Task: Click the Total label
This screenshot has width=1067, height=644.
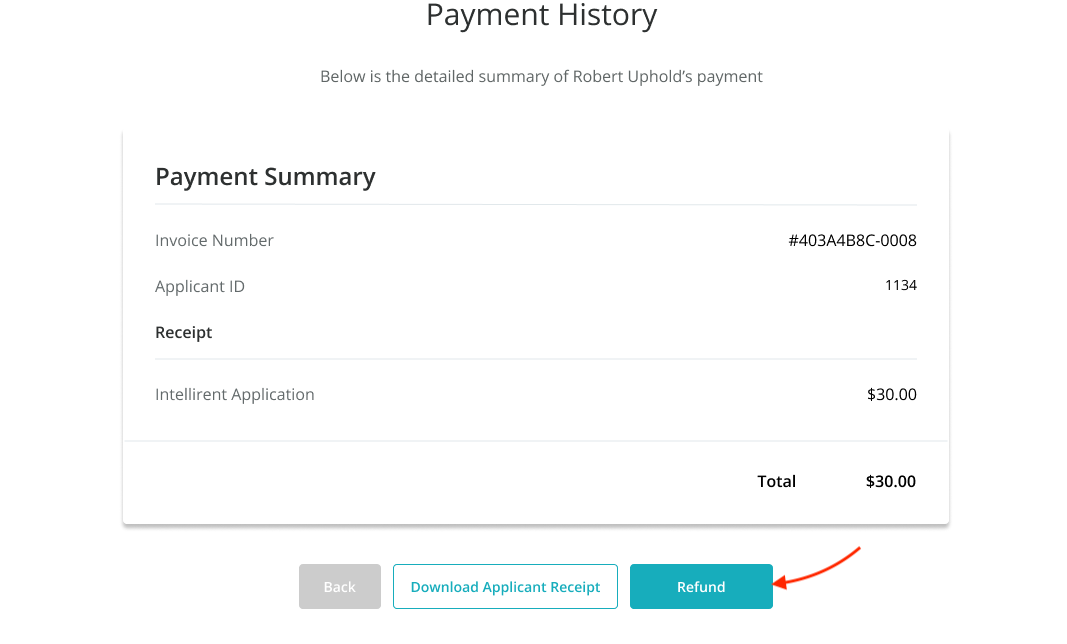Action: (776, 481)
